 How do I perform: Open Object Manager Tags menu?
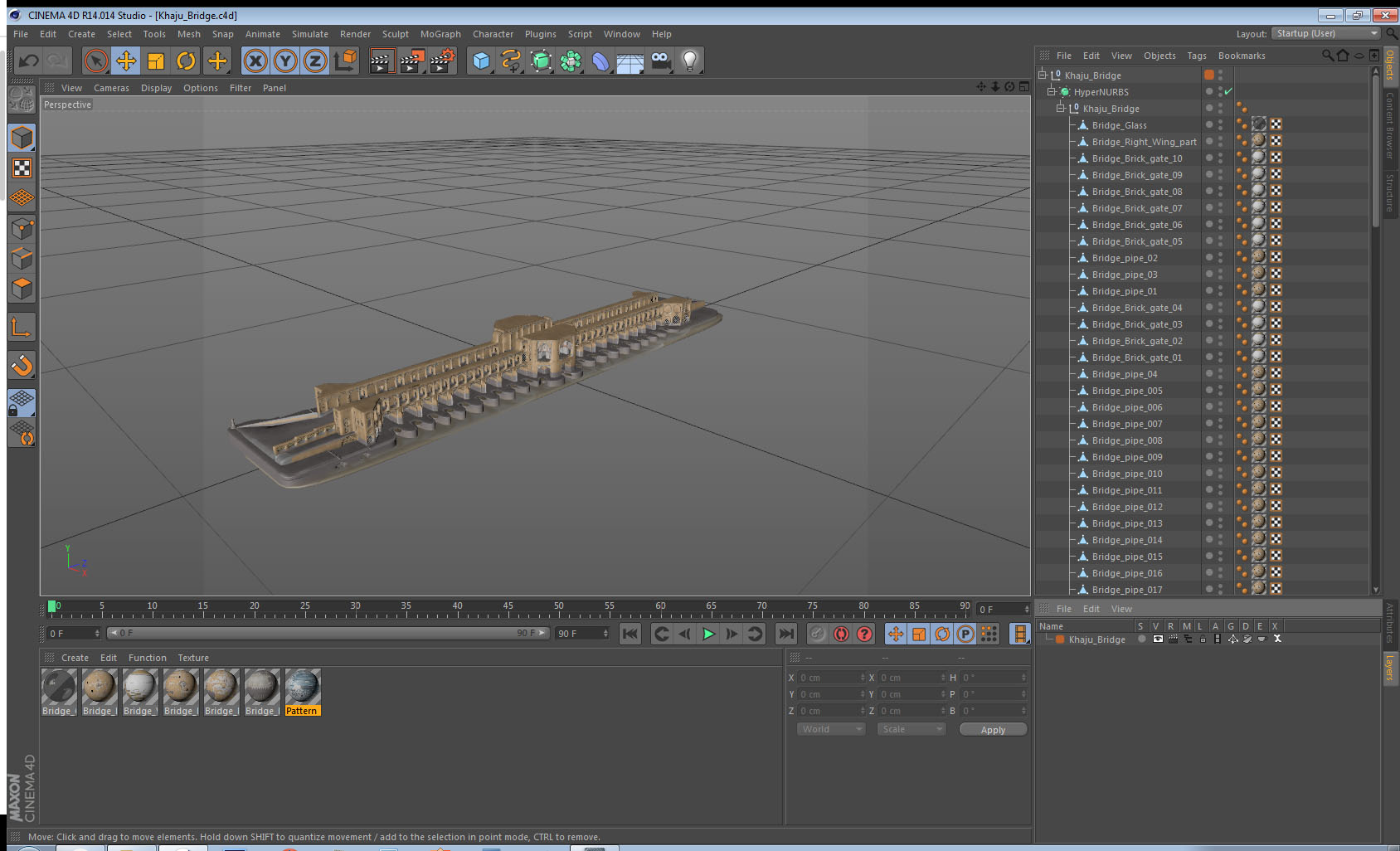tap(1197, 56)
